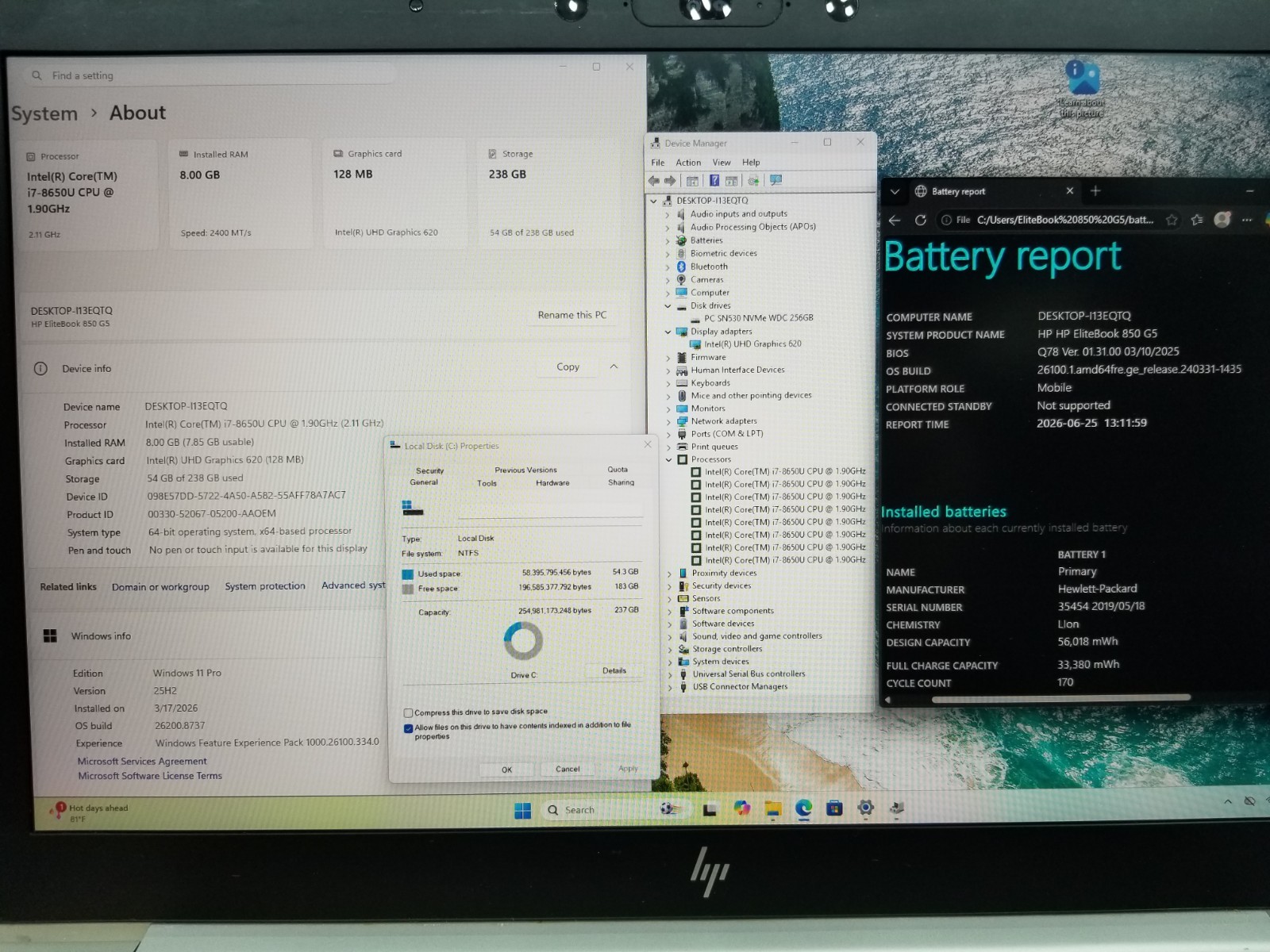Refresh the Battery report page
Viewport: 1270px width, 952px height.
pos(921,220)
